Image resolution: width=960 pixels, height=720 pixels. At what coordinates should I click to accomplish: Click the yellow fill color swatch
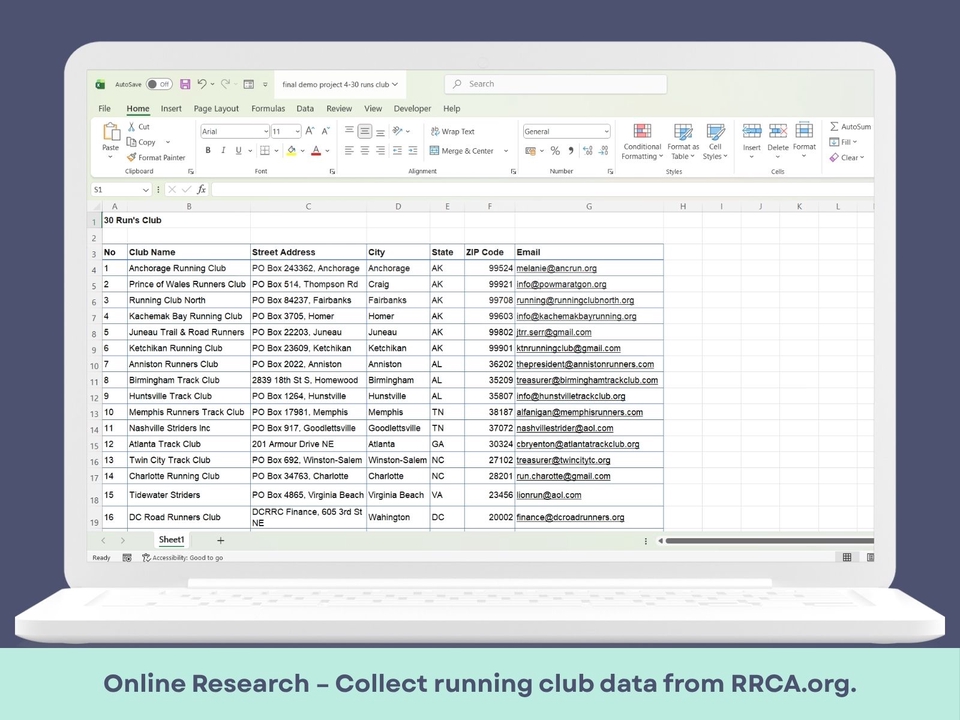[x=291, y=151]
